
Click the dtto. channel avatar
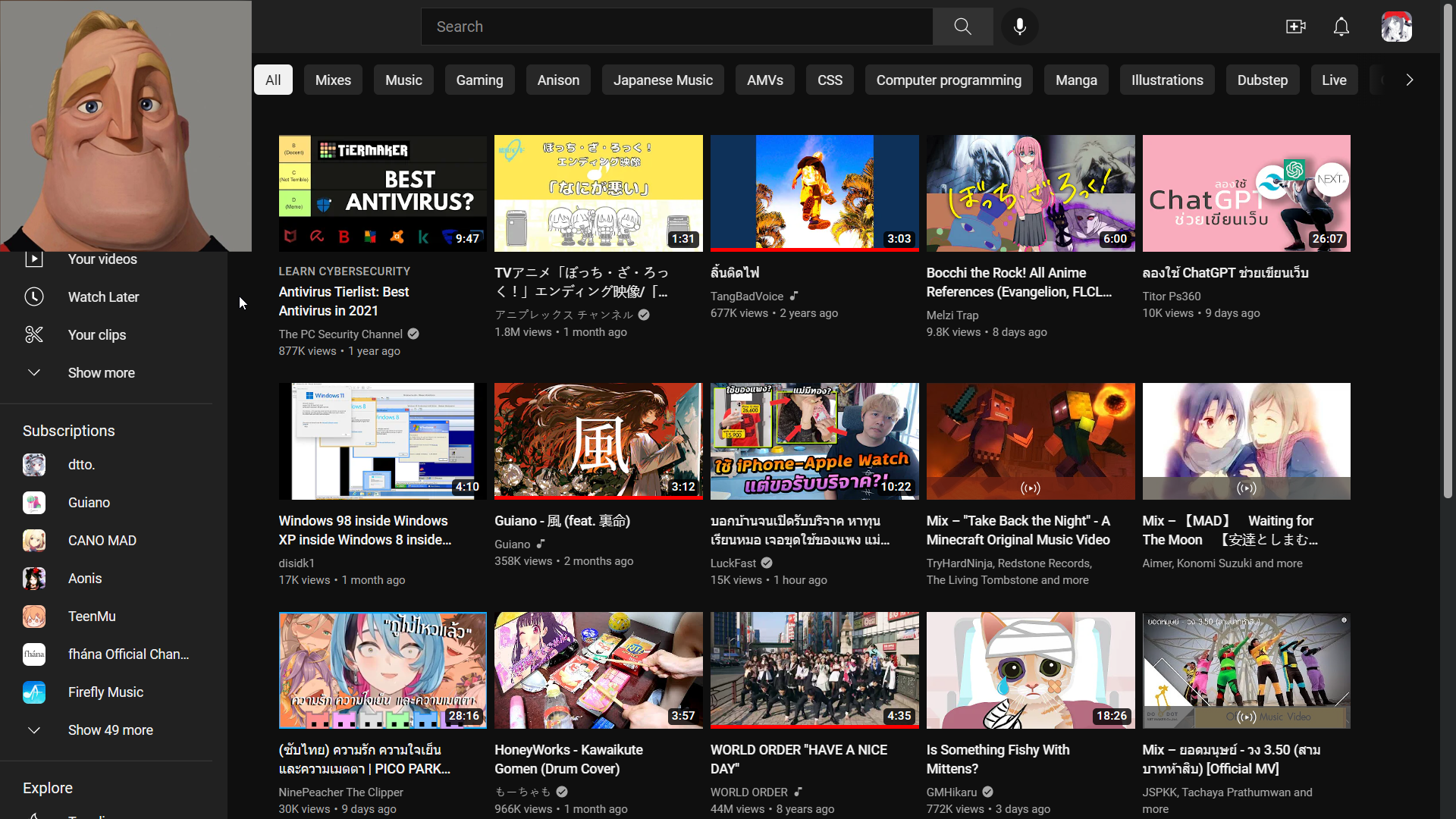(x=34, y=465)
